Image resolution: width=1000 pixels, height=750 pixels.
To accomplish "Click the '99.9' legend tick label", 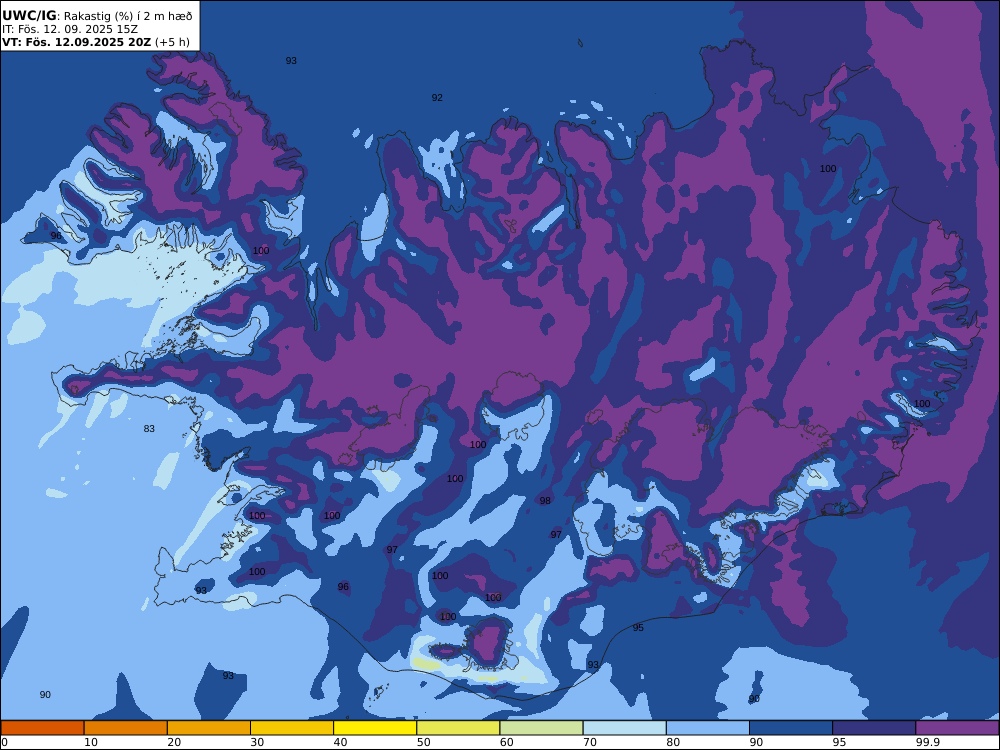I will pos(927,742).
